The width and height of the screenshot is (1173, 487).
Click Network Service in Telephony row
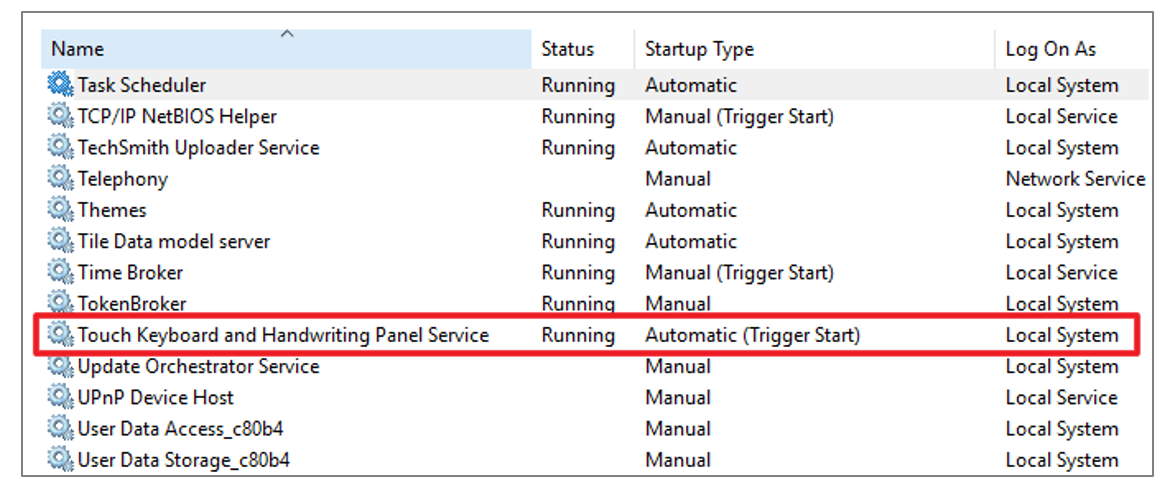click(x=1075, y=179)
